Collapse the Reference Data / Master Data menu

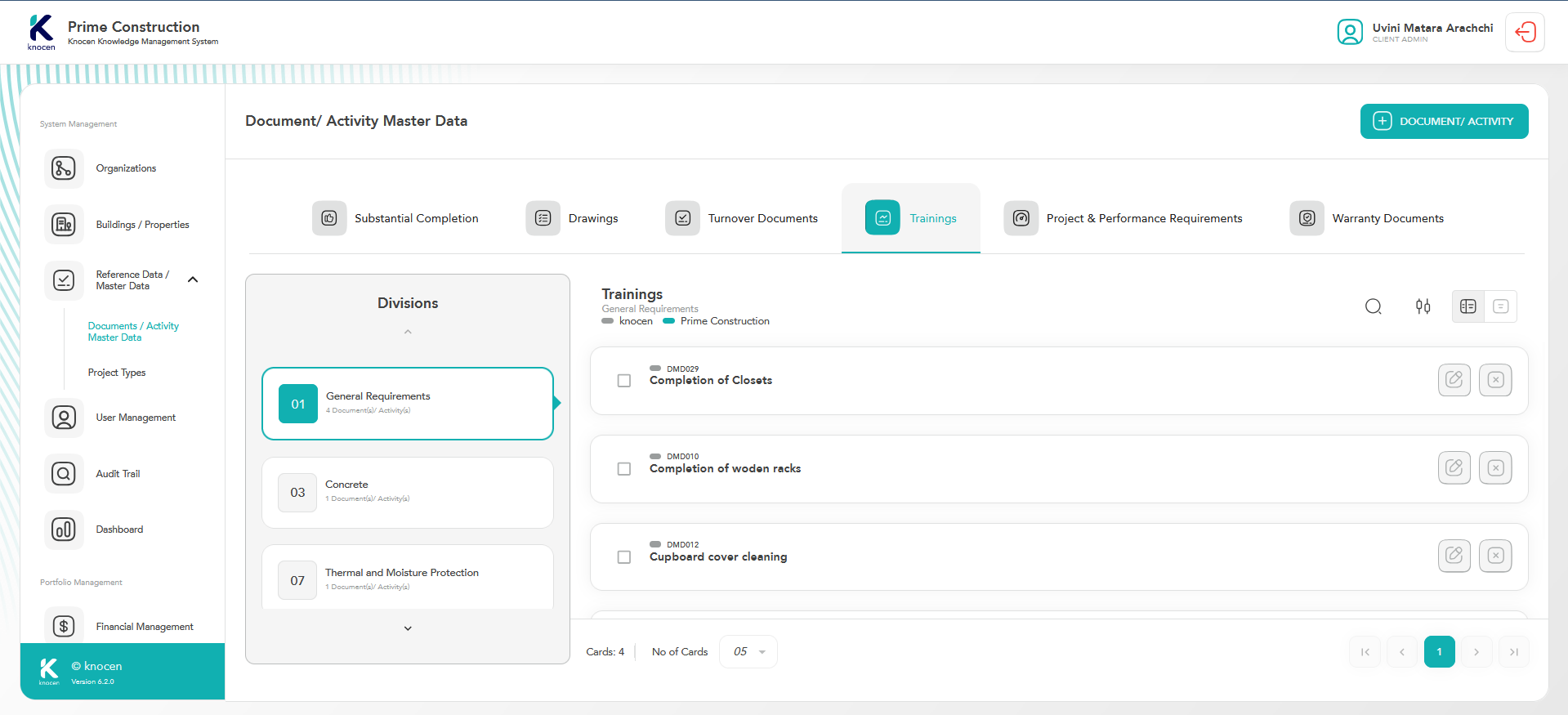[x=193, y=279]
